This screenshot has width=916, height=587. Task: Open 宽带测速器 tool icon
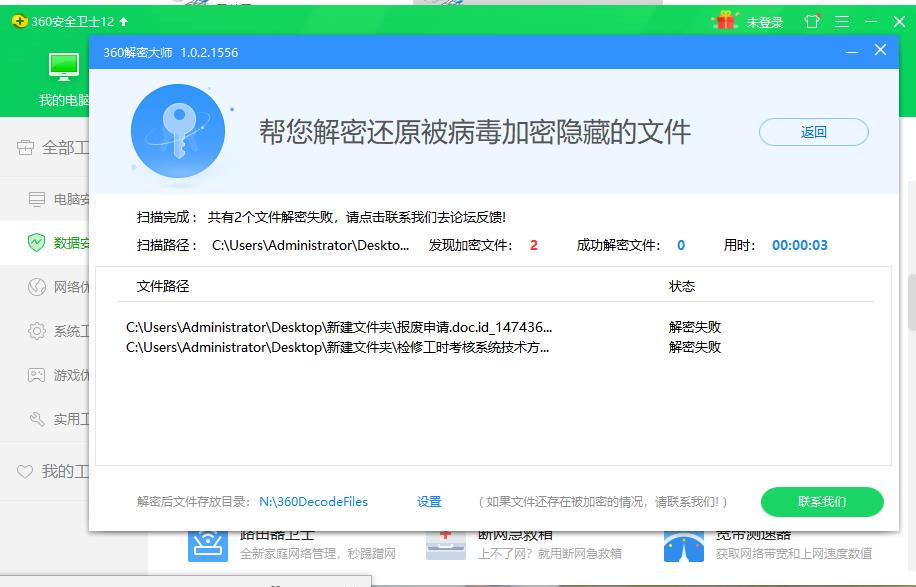[x=683, y=547]
